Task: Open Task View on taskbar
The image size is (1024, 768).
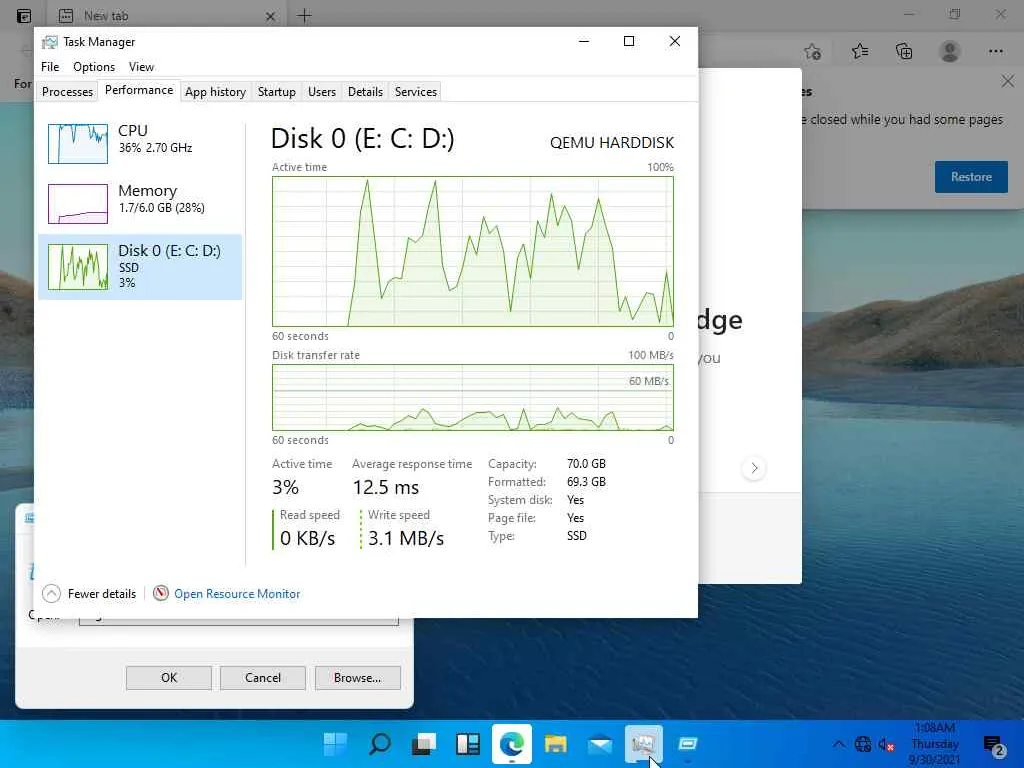Action: point(423,744)
